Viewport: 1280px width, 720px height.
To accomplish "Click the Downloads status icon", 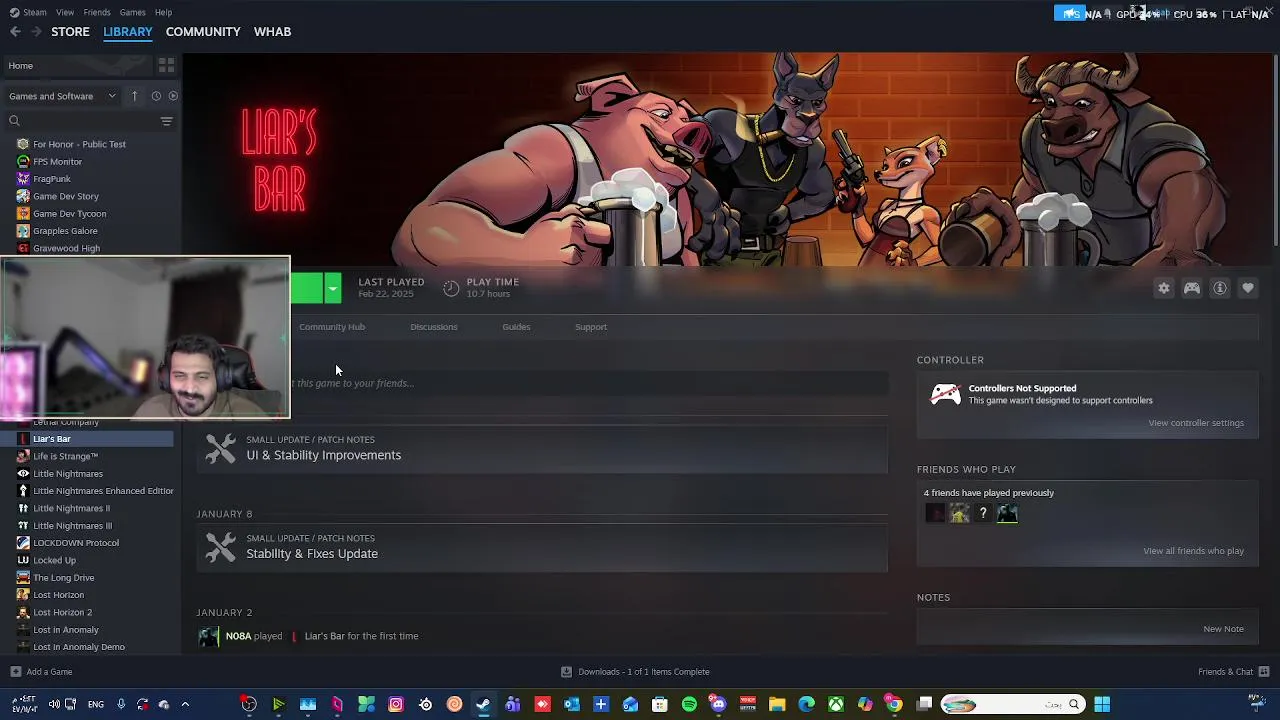I will coord(566,672).
